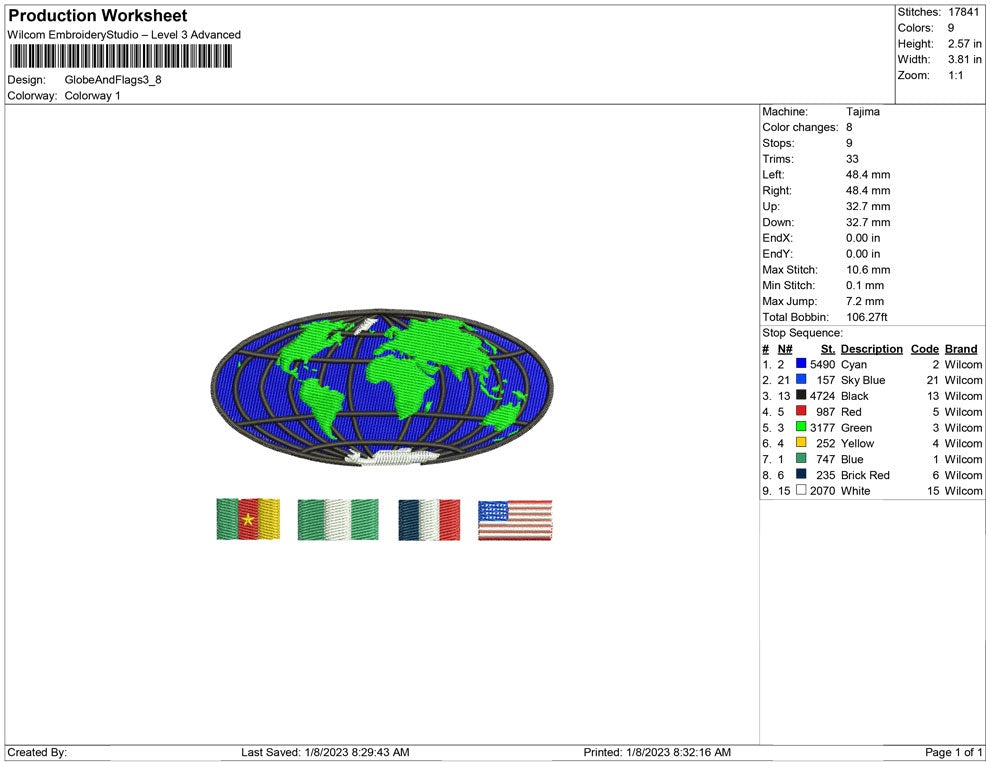Click the Brick Red row's swatch
Screen dimensions: 990x762
point(801,475)
